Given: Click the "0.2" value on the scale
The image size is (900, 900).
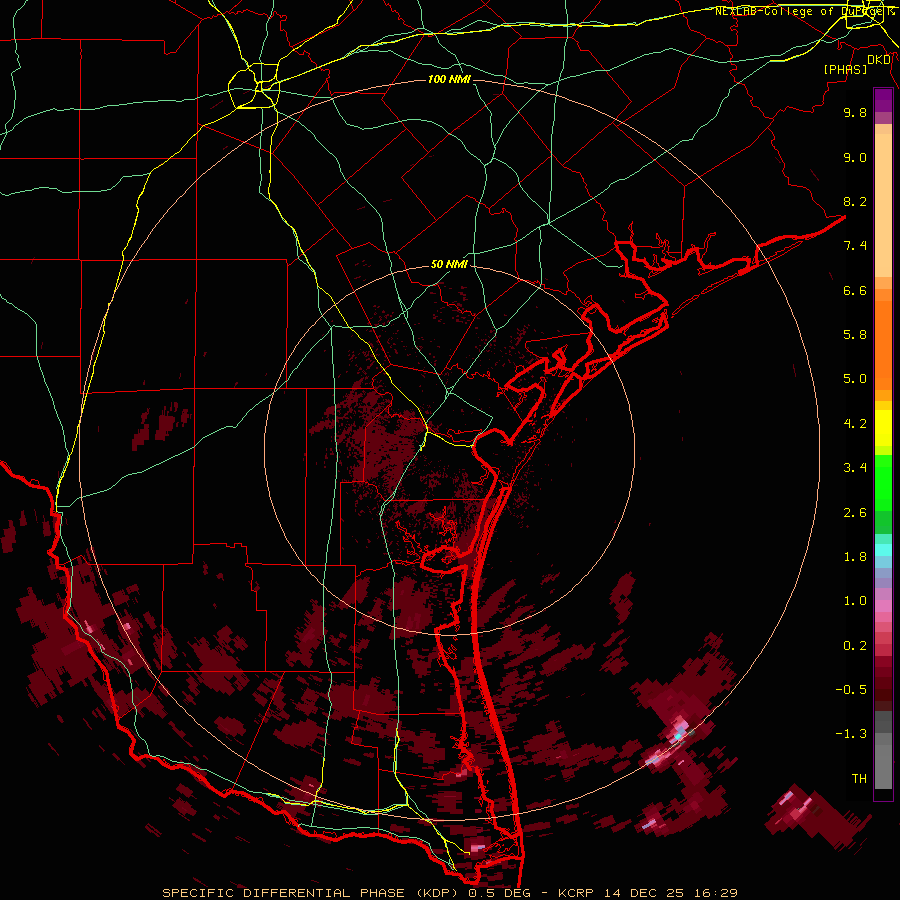Looking at the screenshot, I should [855, 646].
